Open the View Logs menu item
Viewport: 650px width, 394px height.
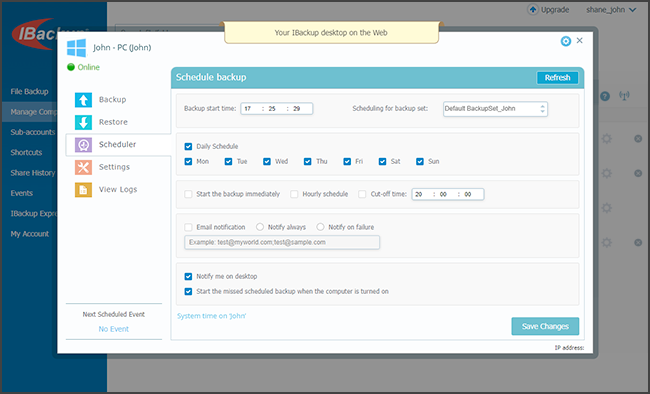tap(119, 190)
